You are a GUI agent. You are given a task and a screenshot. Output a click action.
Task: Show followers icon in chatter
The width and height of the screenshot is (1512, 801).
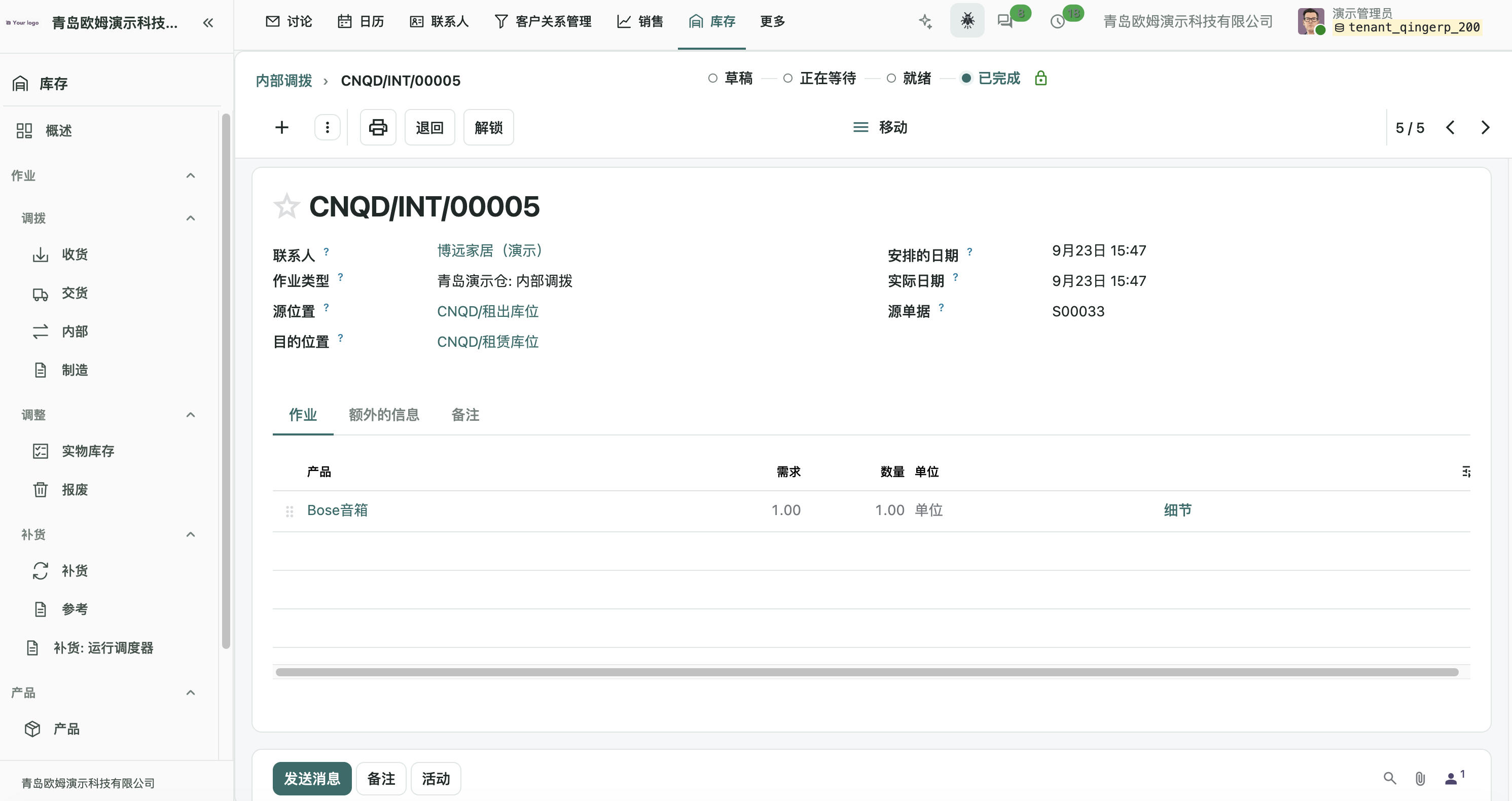tap(1454, 778)
